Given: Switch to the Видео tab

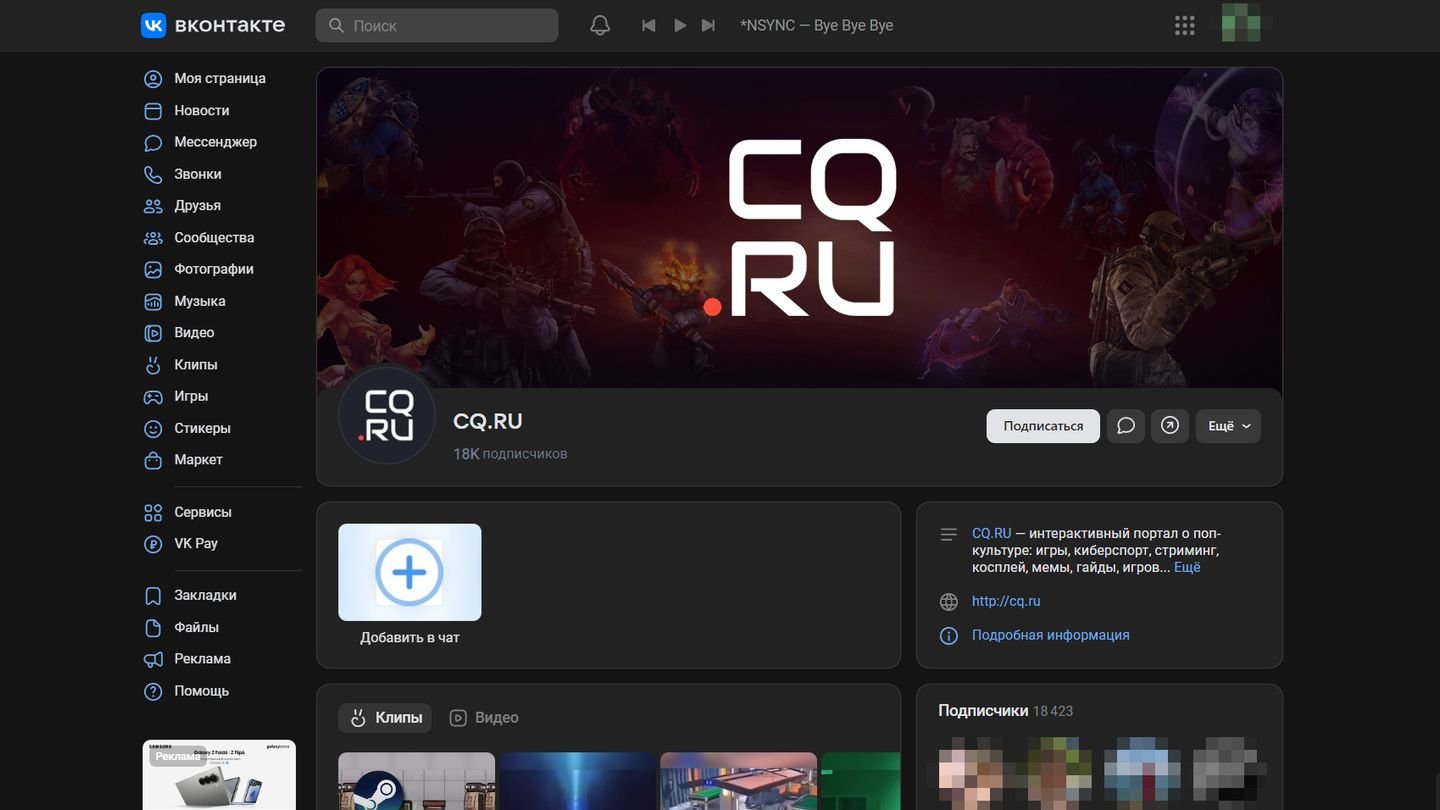Looking at the screenshot, I should (x=484, y=717).
